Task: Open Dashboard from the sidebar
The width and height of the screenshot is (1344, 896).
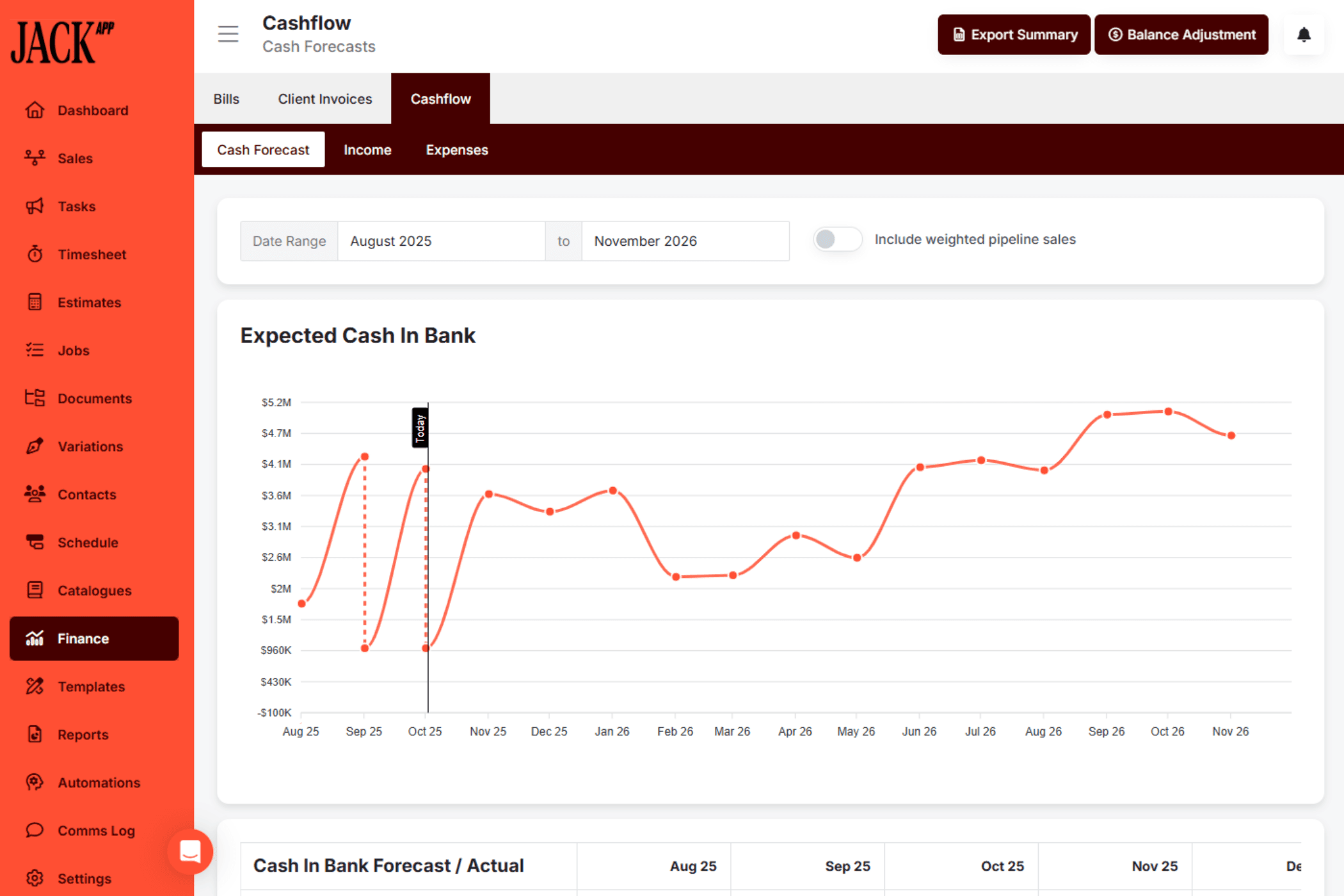Action: (x=93, y=110)
